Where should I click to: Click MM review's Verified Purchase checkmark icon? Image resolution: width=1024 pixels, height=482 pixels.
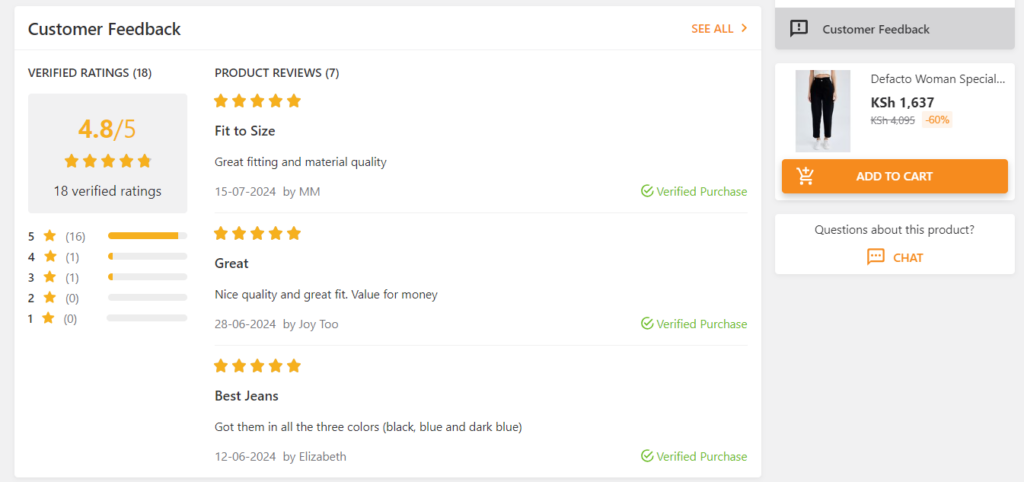pyautogui.click(x=647, y=191)
